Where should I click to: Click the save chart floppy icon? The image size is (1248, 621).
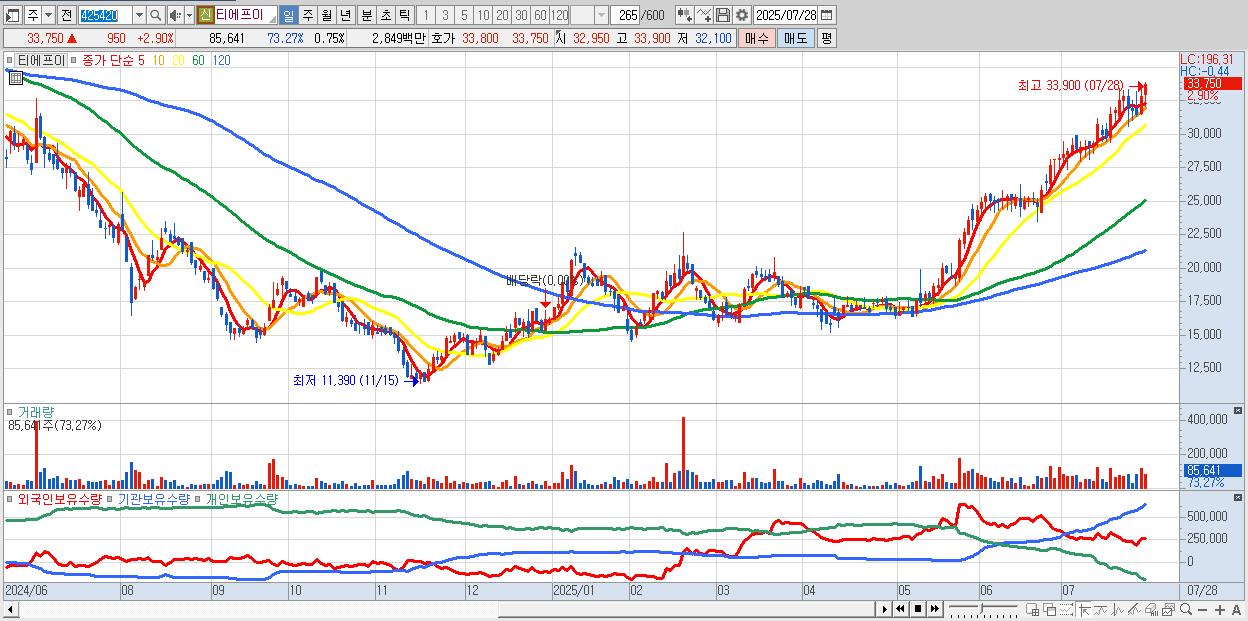point(723,15)
